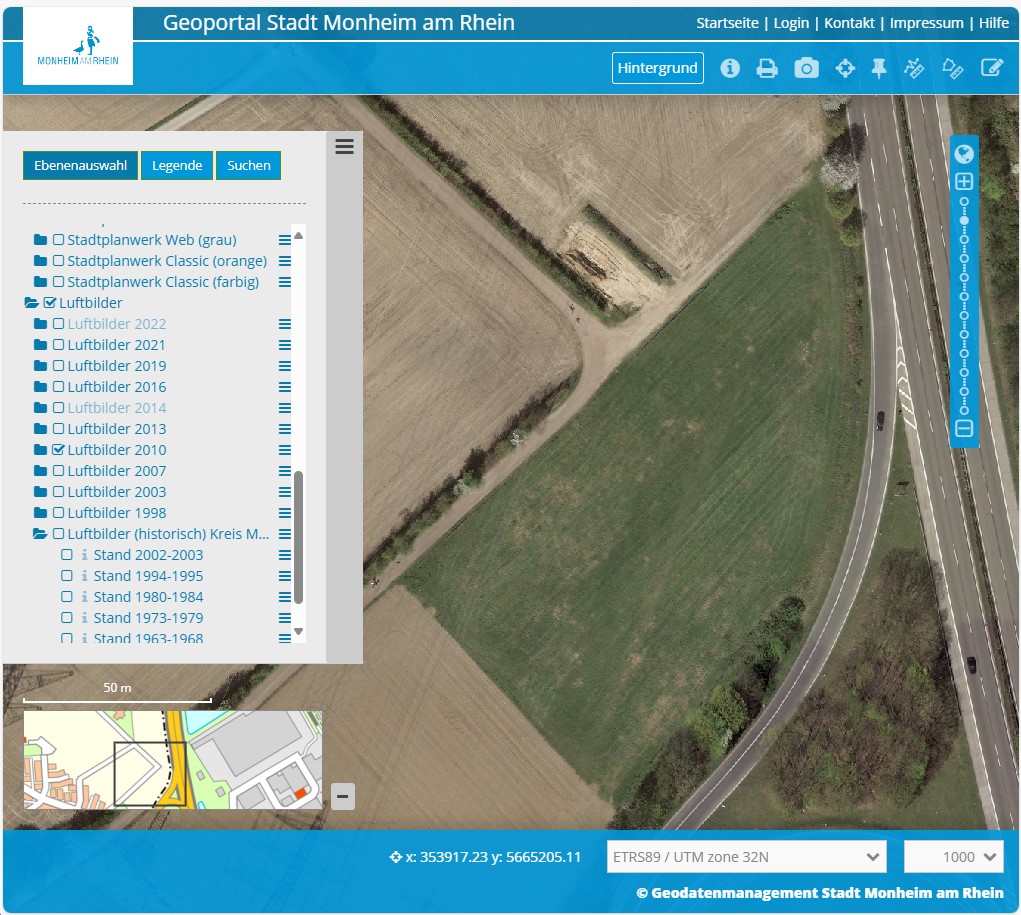Image resolution: width=1021 pixels, height=915 pixels.
Task: Zoom out with the minus icon on the zoom bar
Action: (964, 428)
